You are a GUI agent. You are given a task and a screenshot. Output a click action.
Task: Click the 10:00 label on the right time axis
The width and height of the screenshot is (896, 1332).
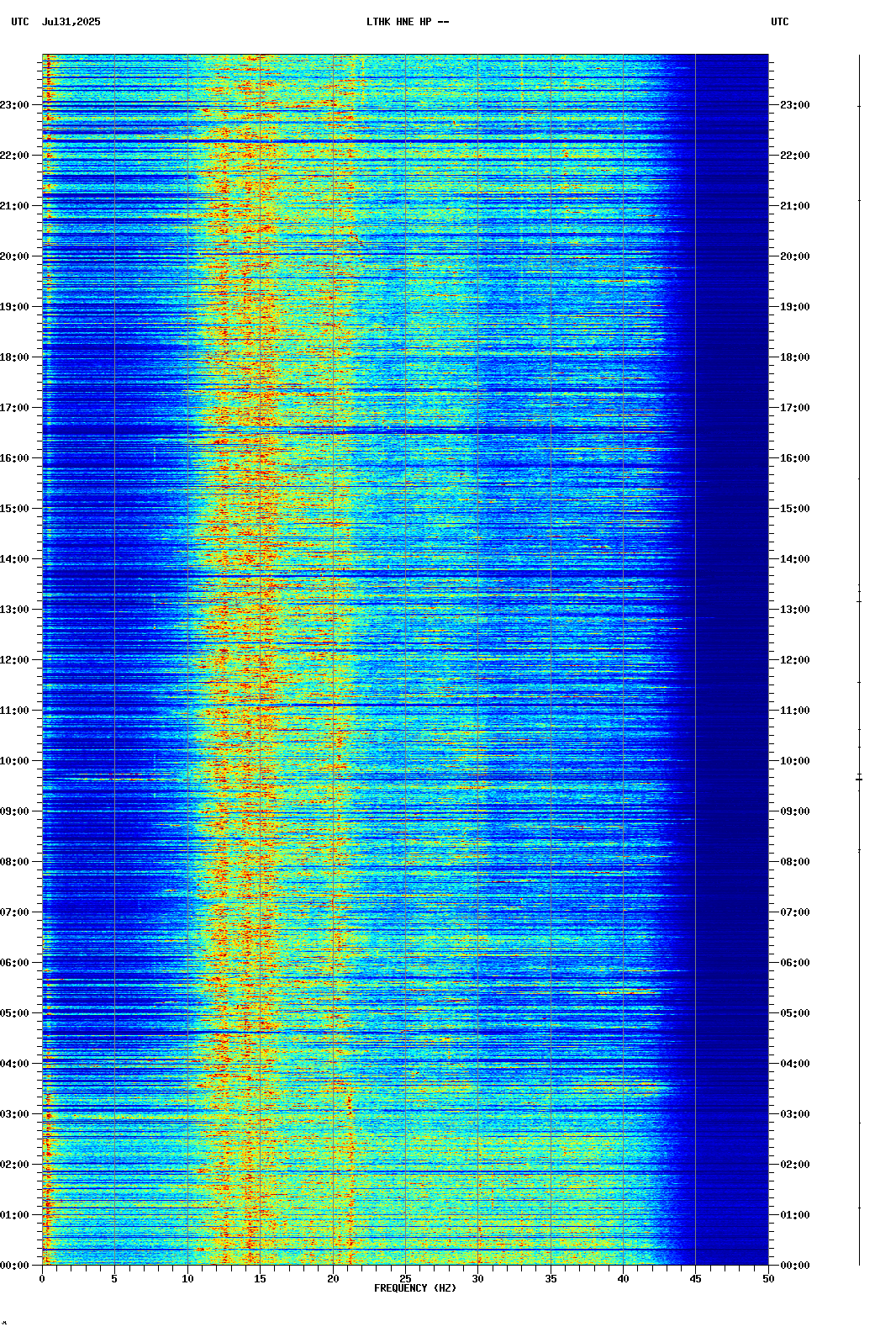click(795, 761)
